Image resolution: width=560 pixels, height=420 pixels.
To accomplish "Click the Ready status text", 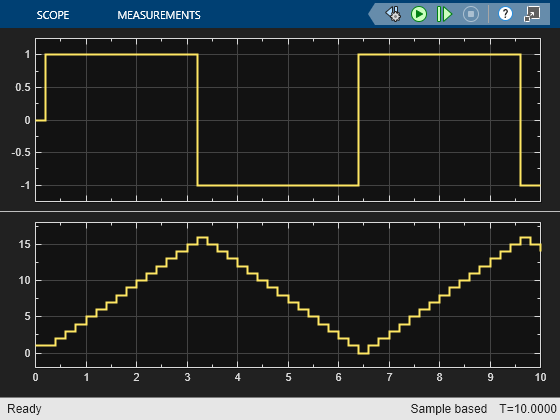I will click(x=24, y=409).
